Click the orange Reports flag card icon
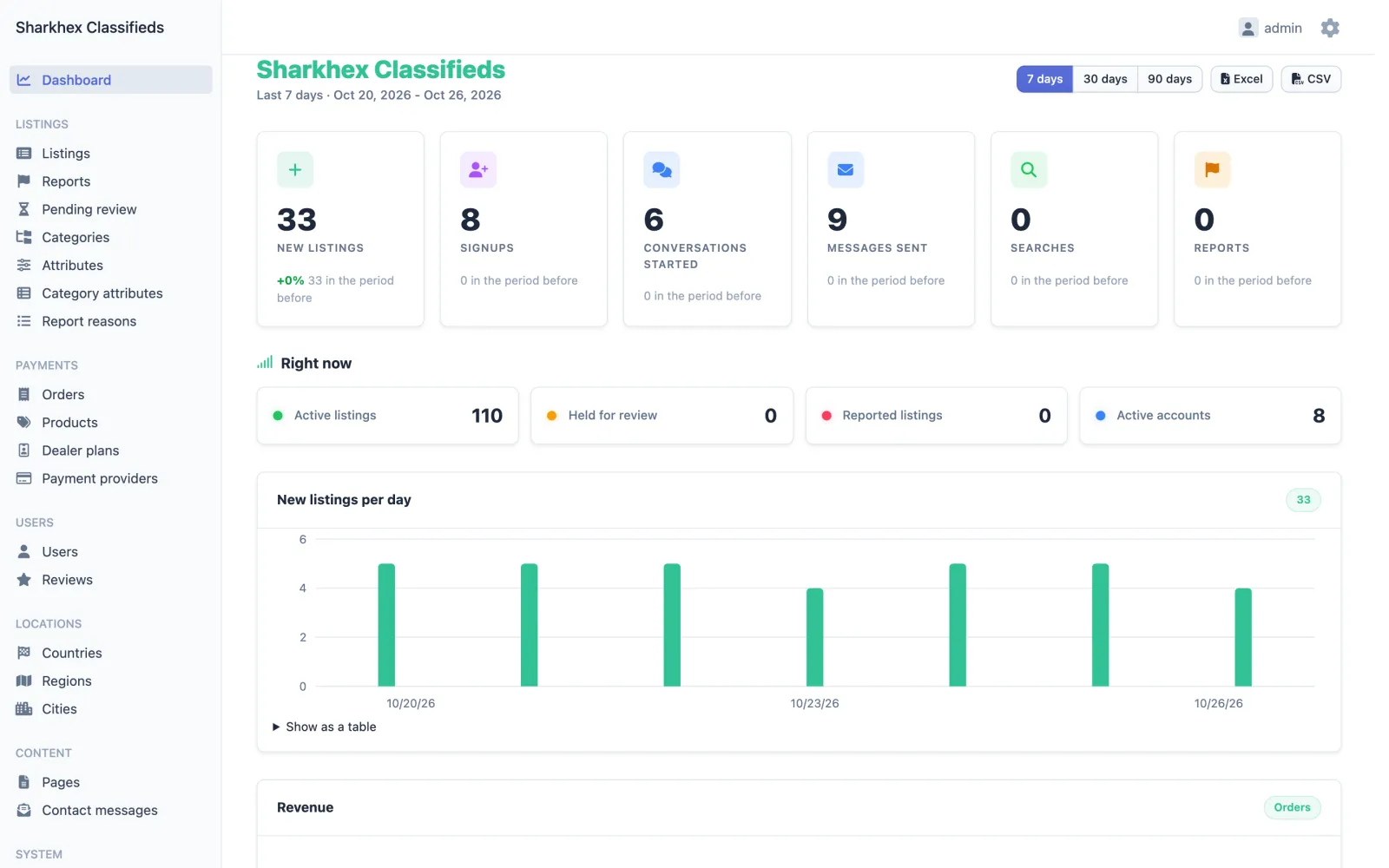Viewport: 1389px width, 868px height. pyautogui.click(x=1212, y=170)
